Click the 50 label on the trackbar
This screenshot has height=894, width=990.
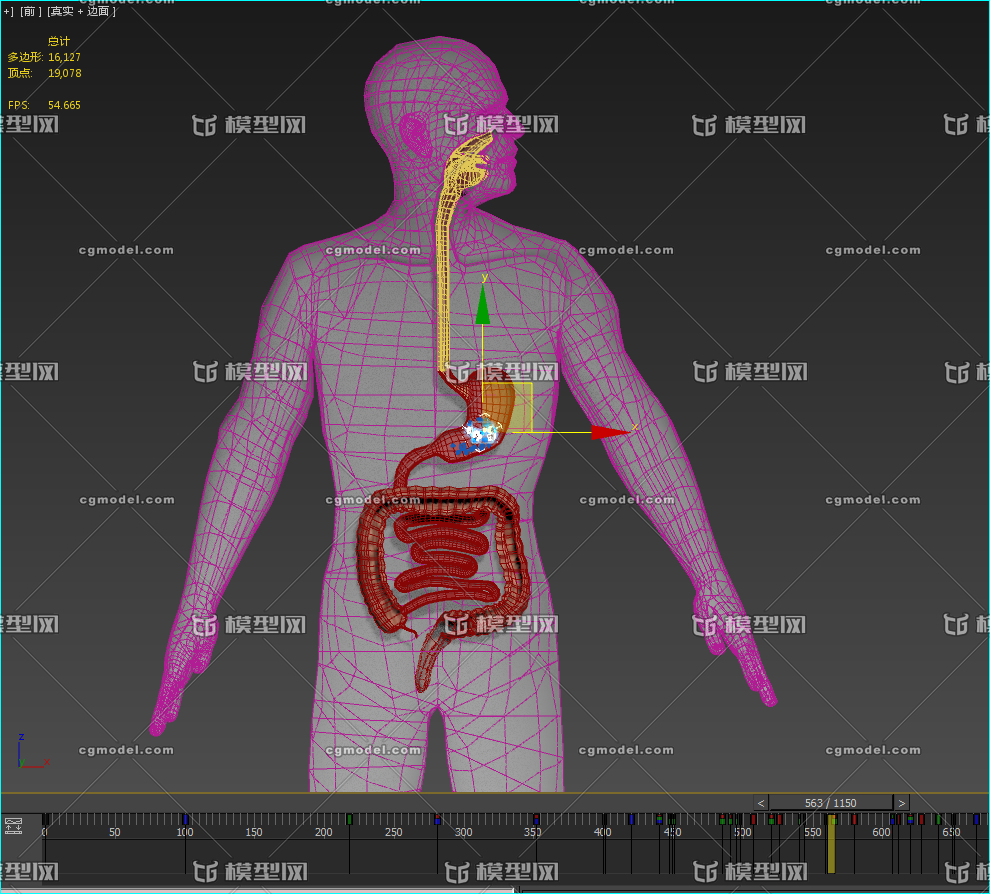point(114,832)
